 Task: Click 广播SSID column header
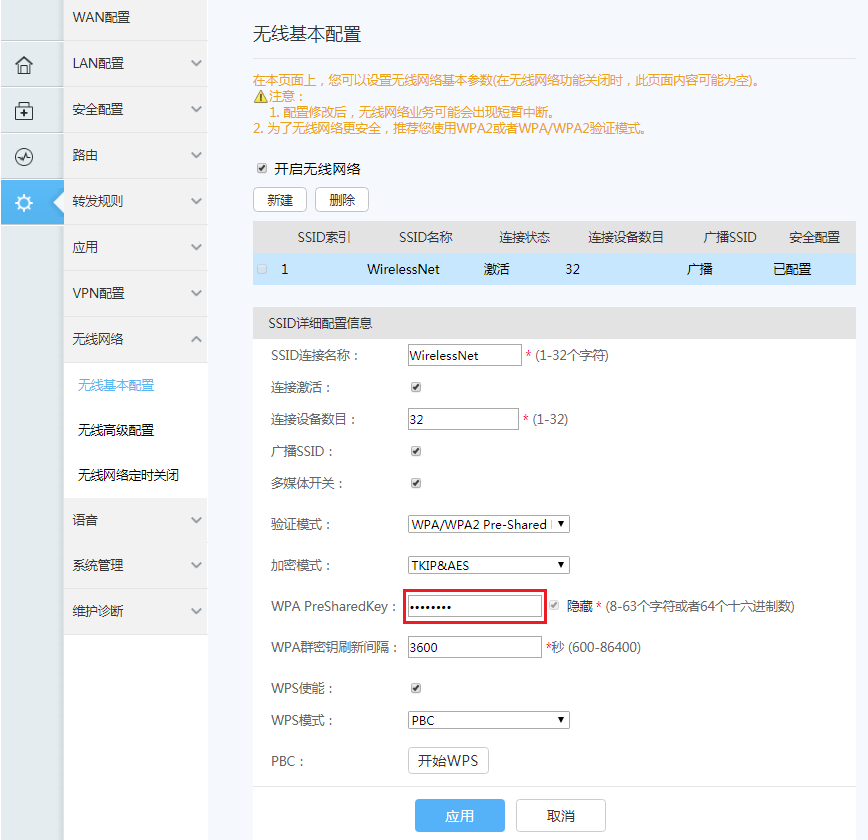730,238
